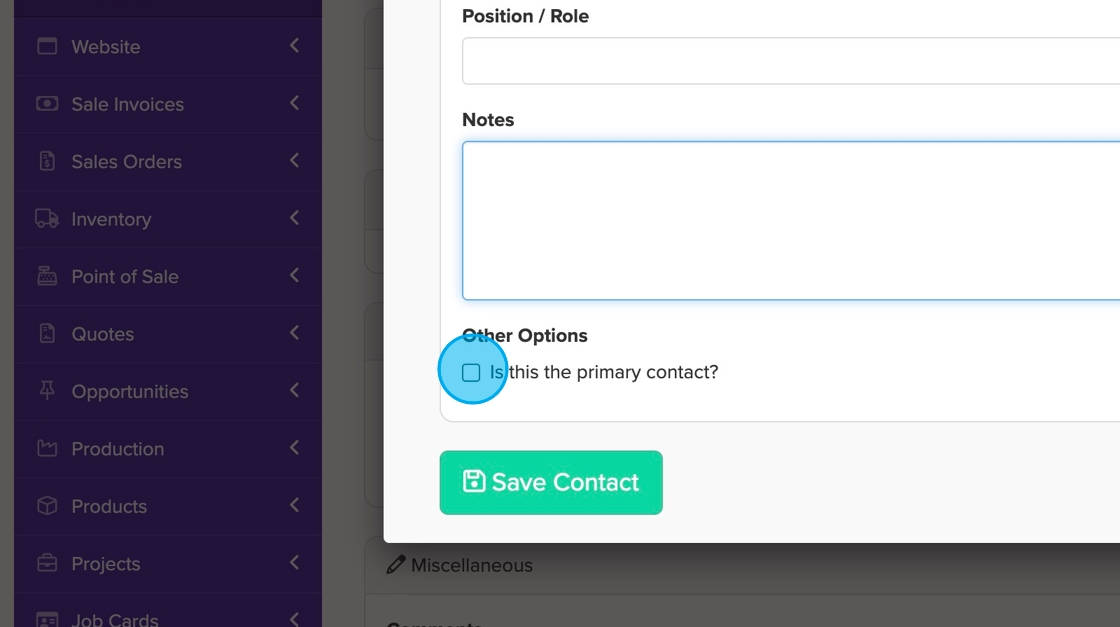Click the Opportunities pin icon
This screenshot has height=627, width=1120.
pos(47,391)
